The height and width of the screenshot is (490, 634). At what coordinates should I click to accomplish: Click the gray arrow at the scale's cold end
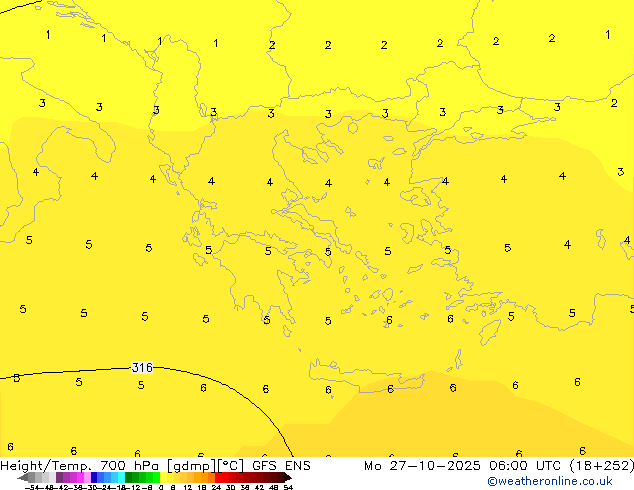tap(23, 477)
